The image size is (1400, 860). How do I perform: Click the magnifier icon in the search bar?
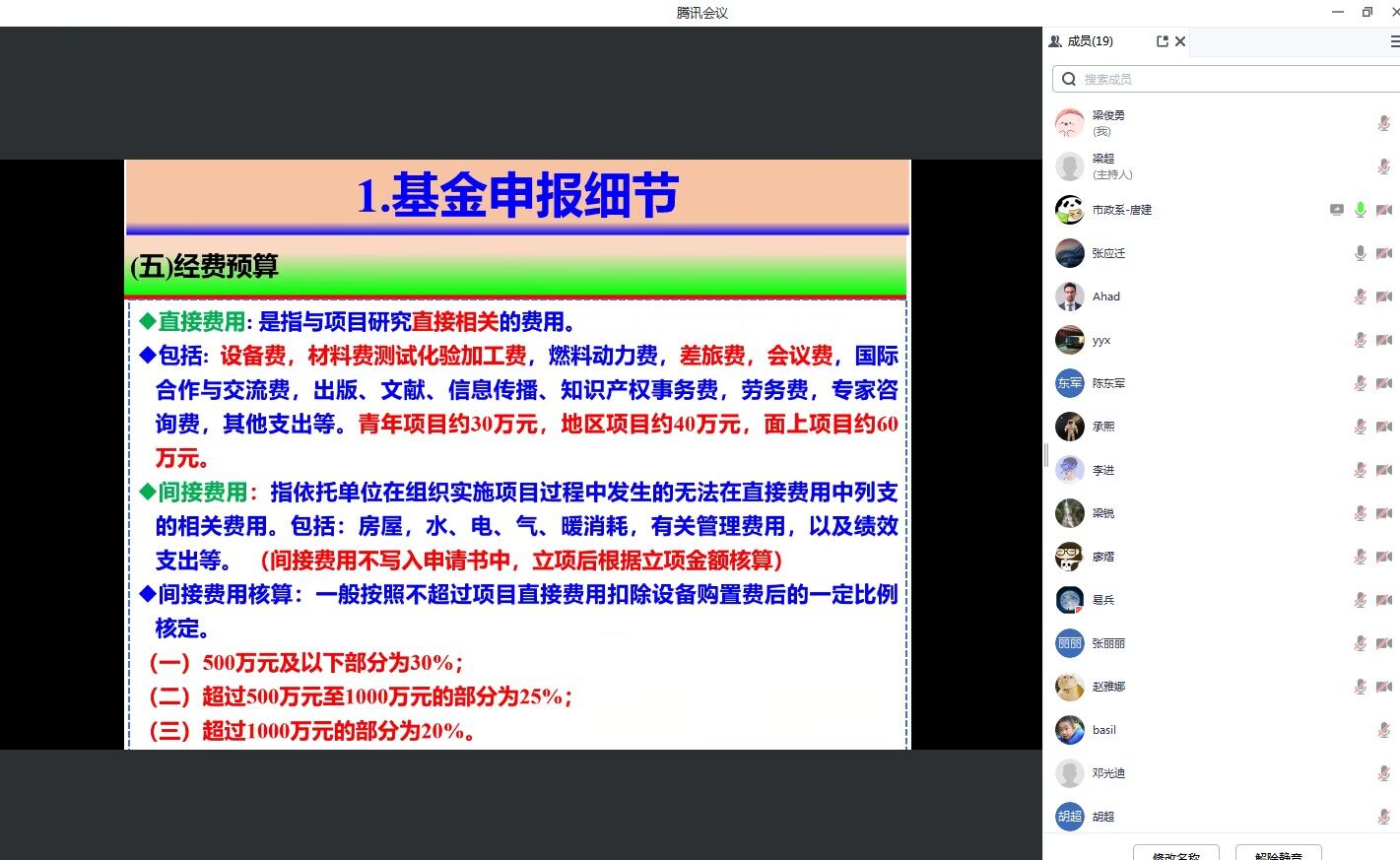pos(1069,79)
